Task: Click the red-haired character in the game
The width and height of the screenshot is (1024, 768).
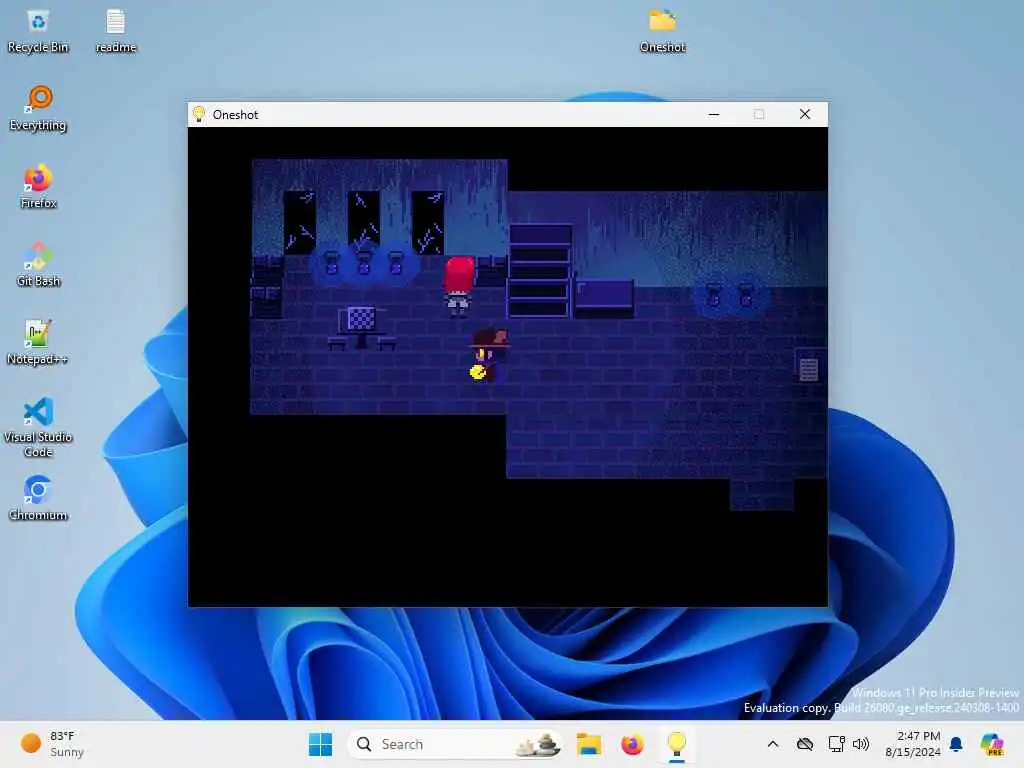Action: 458,286
